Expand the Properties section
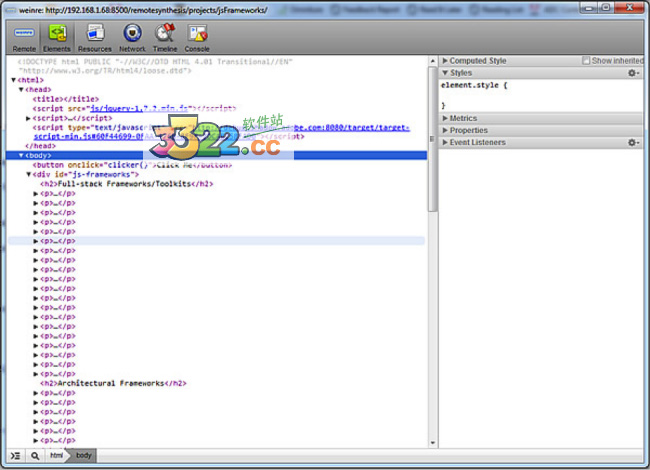 click(x=445, y=130)
